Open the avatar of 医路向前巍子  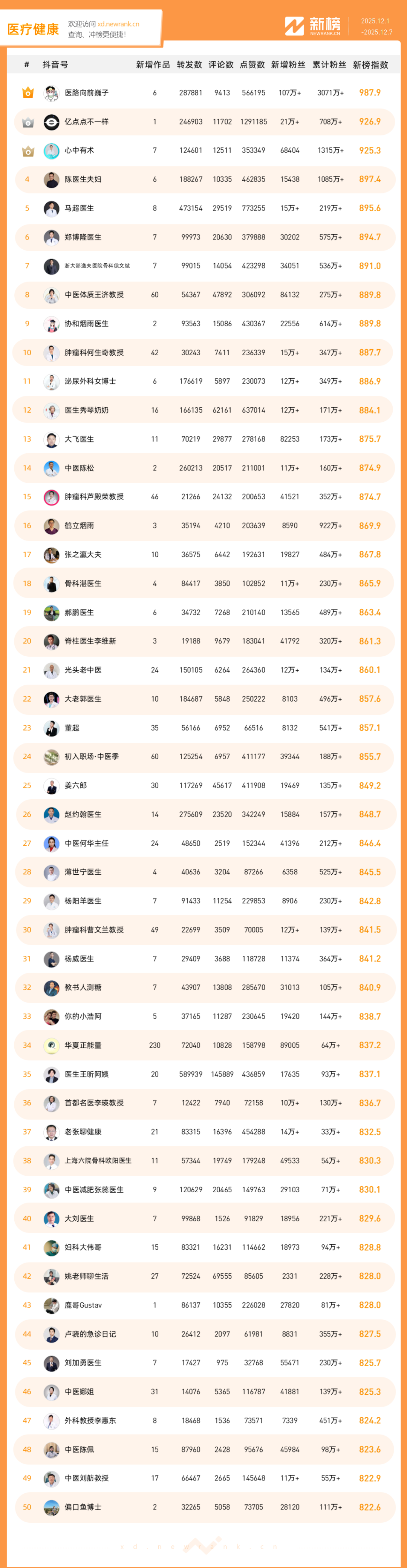click(x=51, y=93)
